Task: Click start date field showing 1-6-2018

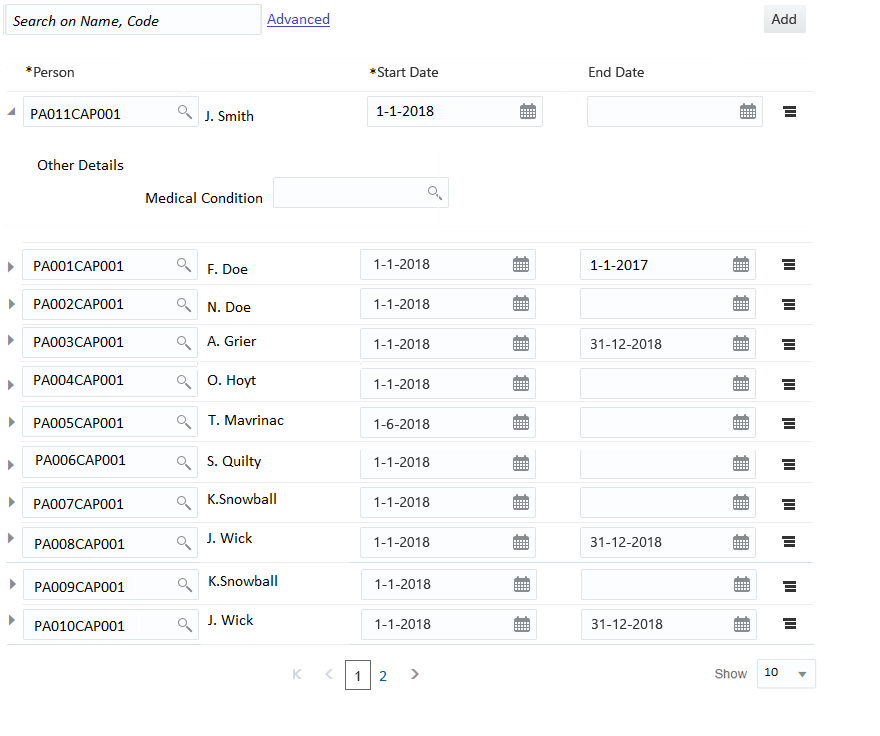Action: [x=448, y=423]
